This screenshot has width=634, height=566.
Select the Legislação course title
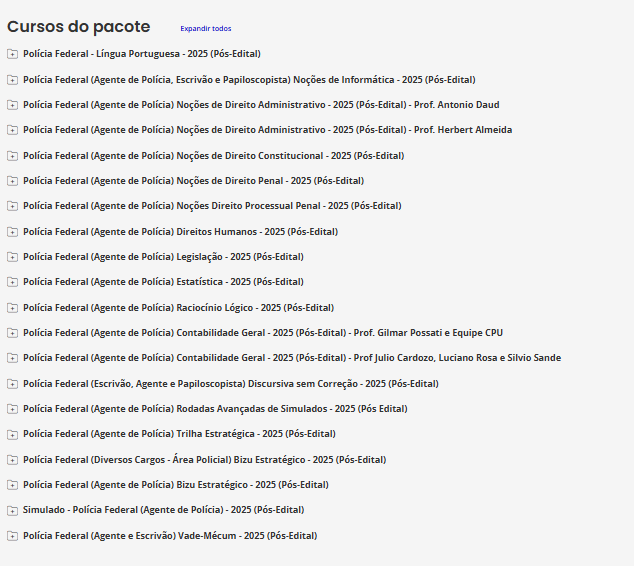pos(163,257)
